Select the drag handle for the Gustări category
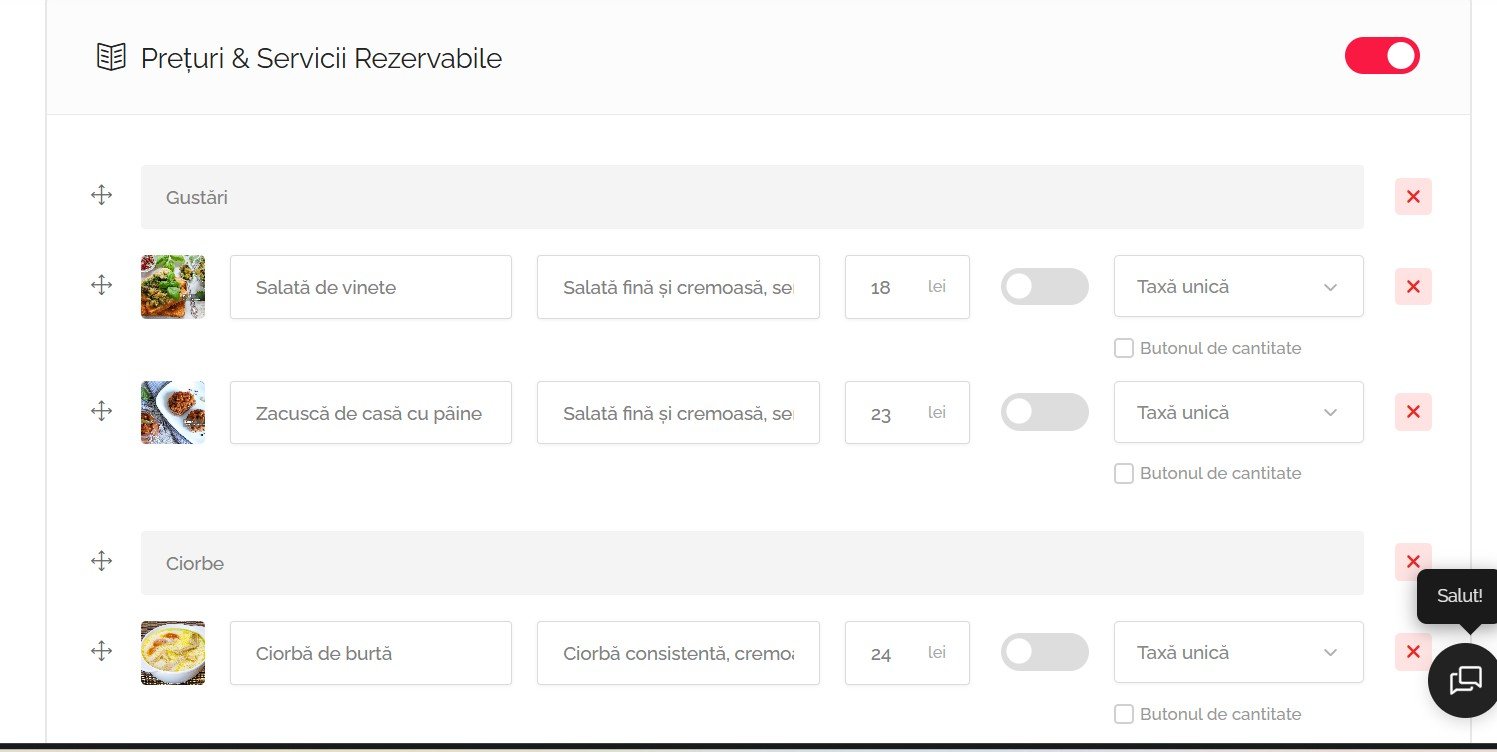The image size is (1497, 752). 101,195
